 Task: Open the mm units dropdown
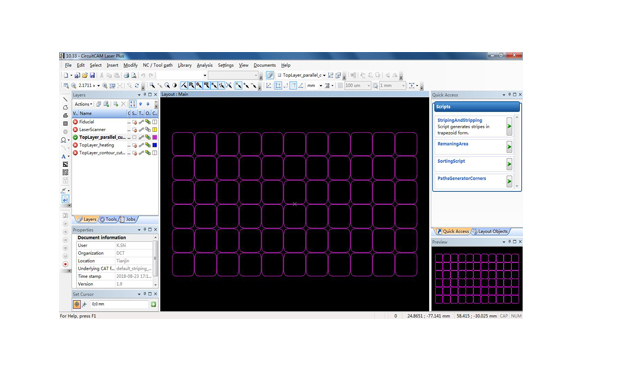(x=321, y=86)
